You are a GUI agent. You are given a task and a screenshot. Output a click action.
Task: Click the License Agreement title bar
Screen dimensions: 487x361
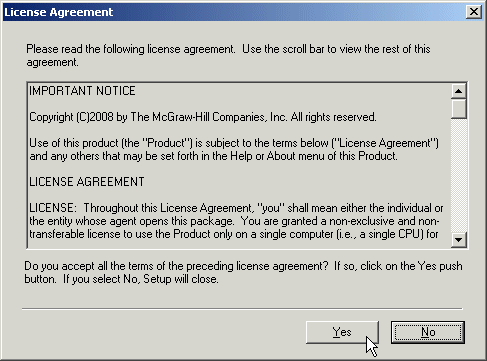(233, 12)
